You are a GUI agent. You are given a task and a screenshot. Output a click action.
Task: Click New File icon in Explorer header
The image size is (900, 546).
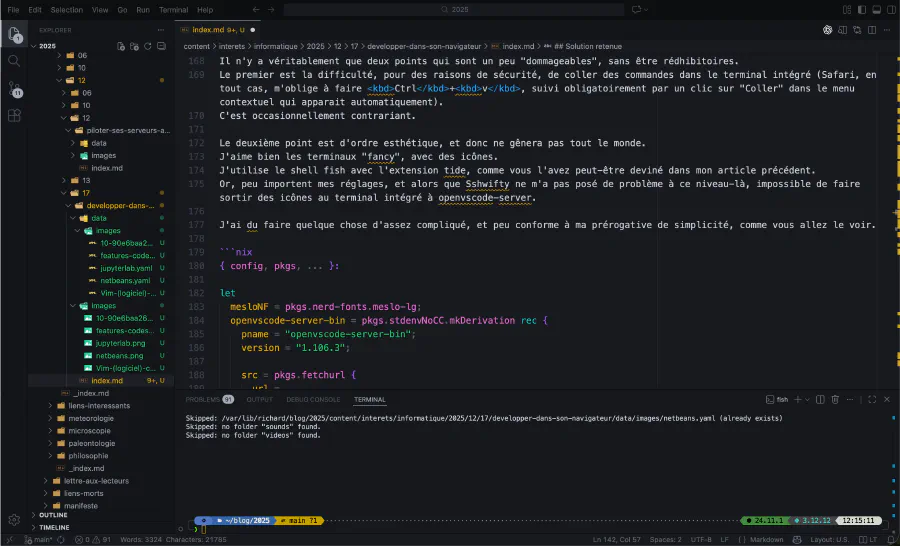121,46
